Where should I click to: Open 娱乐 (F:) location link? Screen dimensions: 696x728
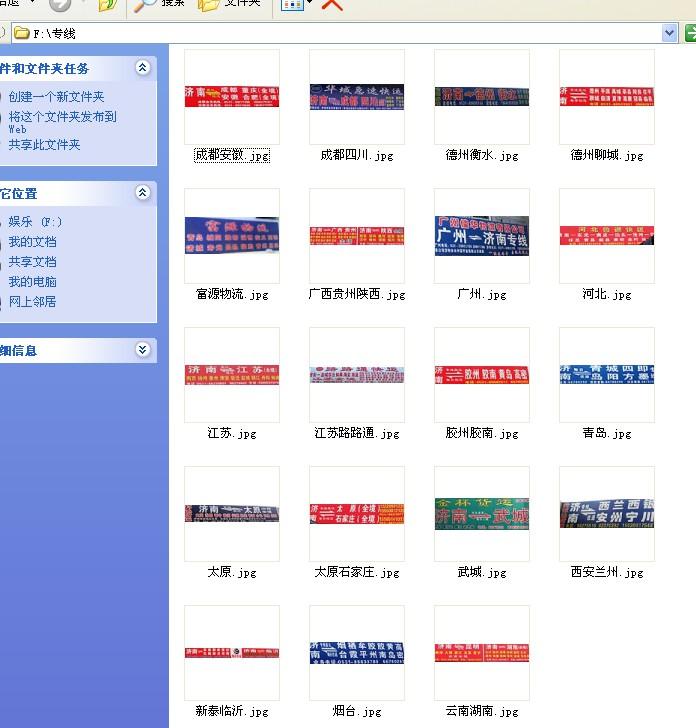[35, 221]
